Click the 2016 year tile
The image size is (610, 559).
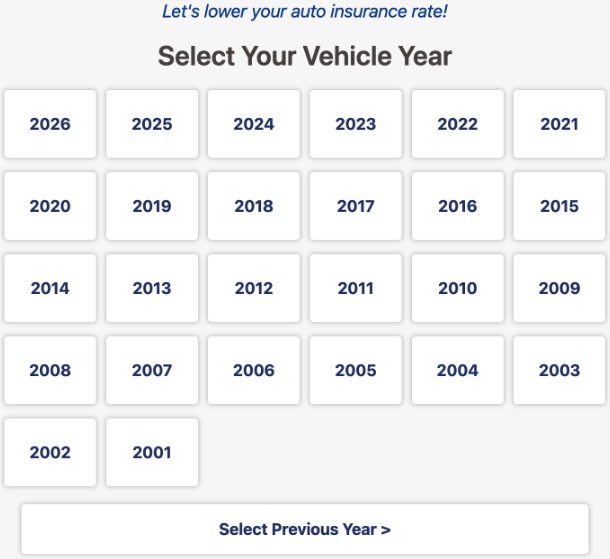(458, 206)
